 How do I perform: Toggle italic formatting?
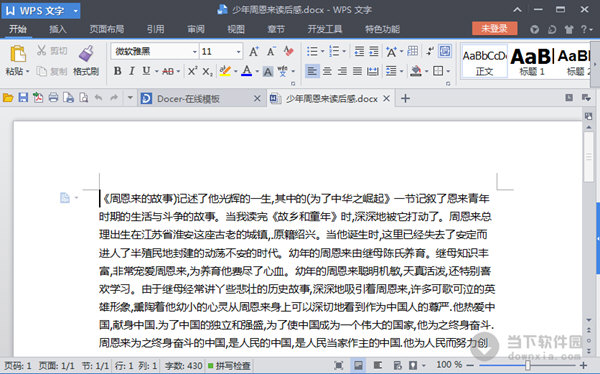pos(132,71)
